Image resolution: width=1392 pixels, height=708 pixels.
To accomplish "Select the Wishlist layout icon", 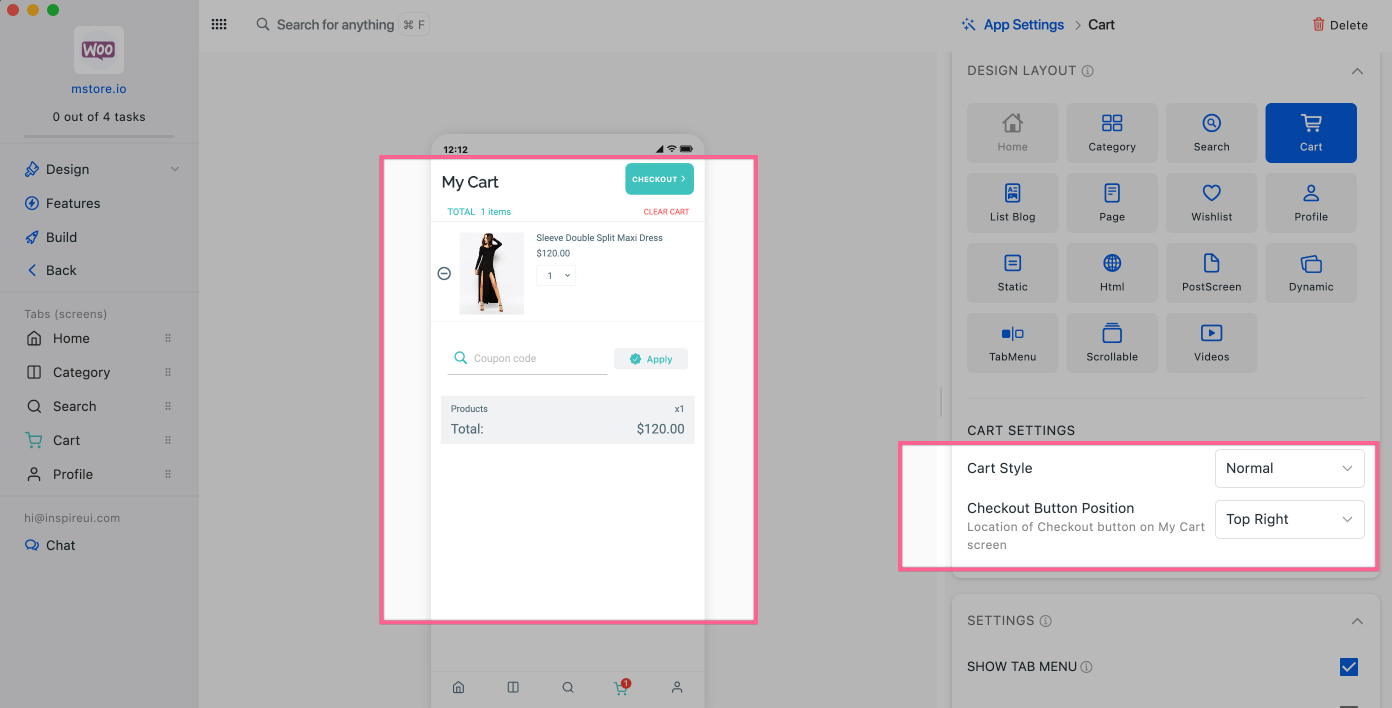I will pos(1211,203).
